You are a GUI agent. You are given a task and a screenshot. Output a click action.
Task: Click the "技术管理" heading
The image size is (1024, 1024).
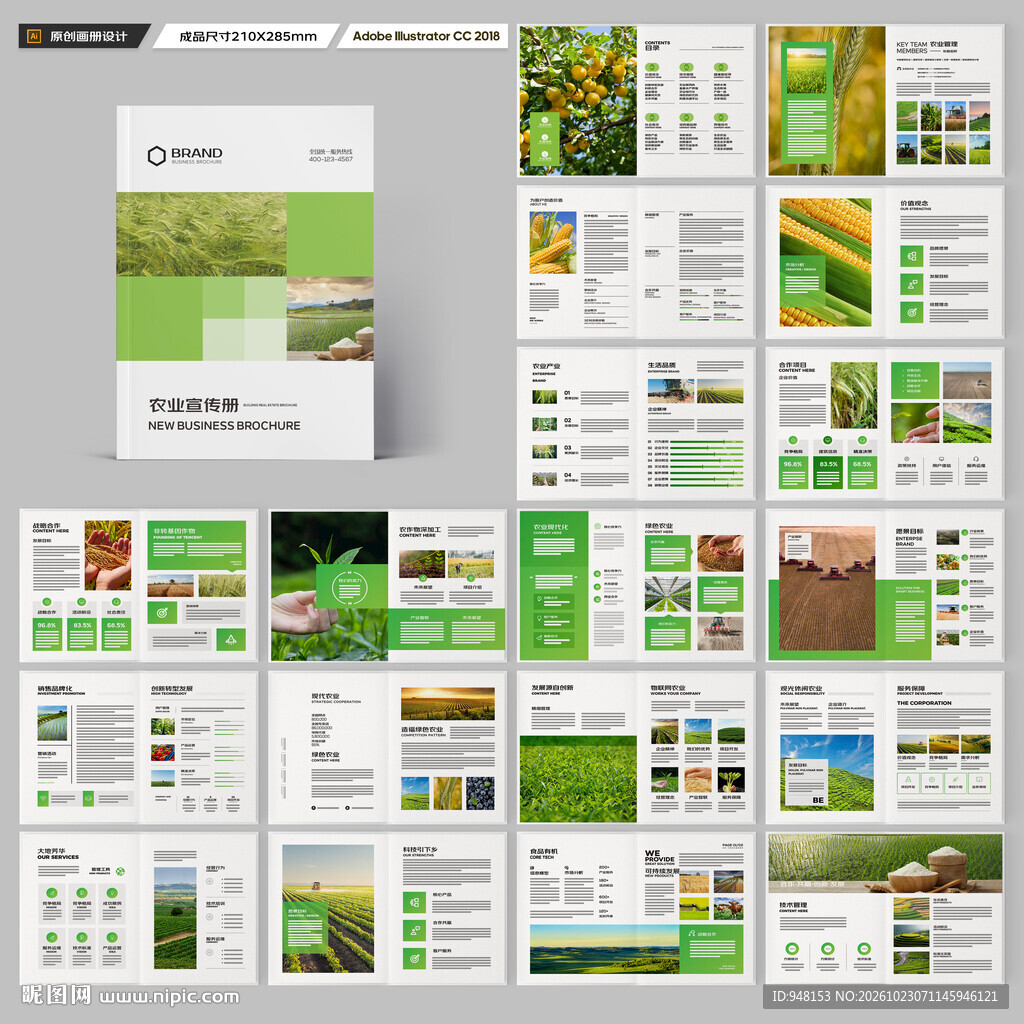[793, 905]
